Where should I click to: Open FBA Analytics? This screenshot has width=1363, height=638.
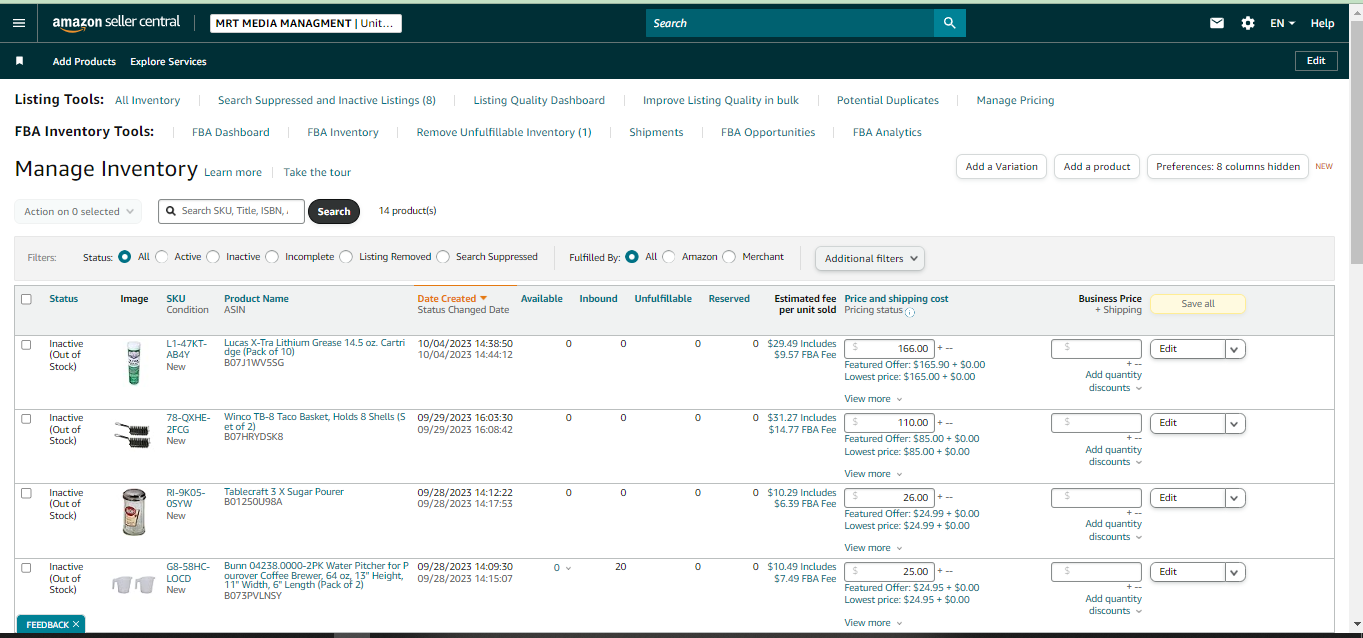pyautogui.click(x=887, y=132)
